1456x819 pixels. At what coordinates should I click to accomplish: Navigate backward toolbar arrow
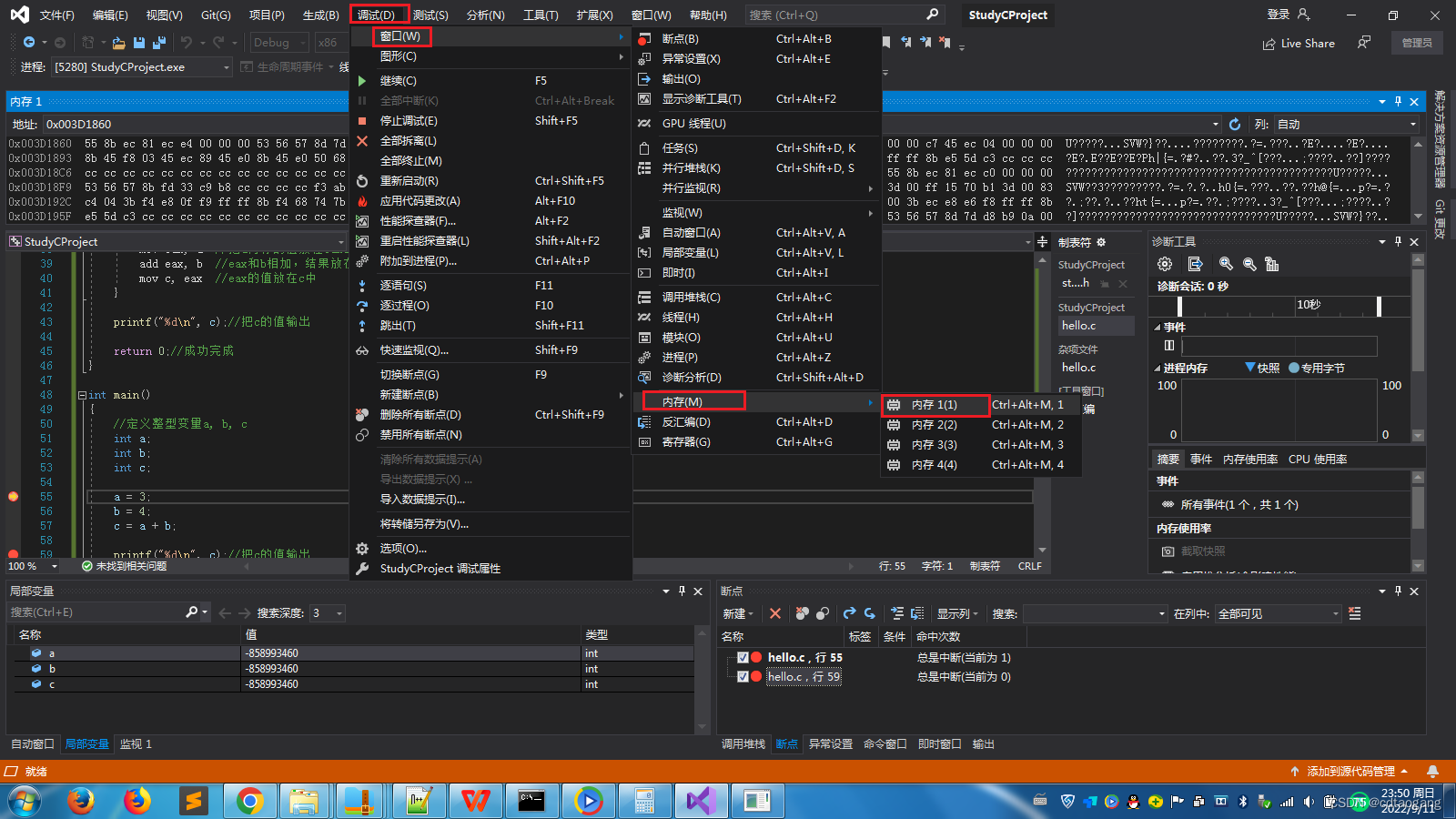pyautogui.click(x=29, y=43)
